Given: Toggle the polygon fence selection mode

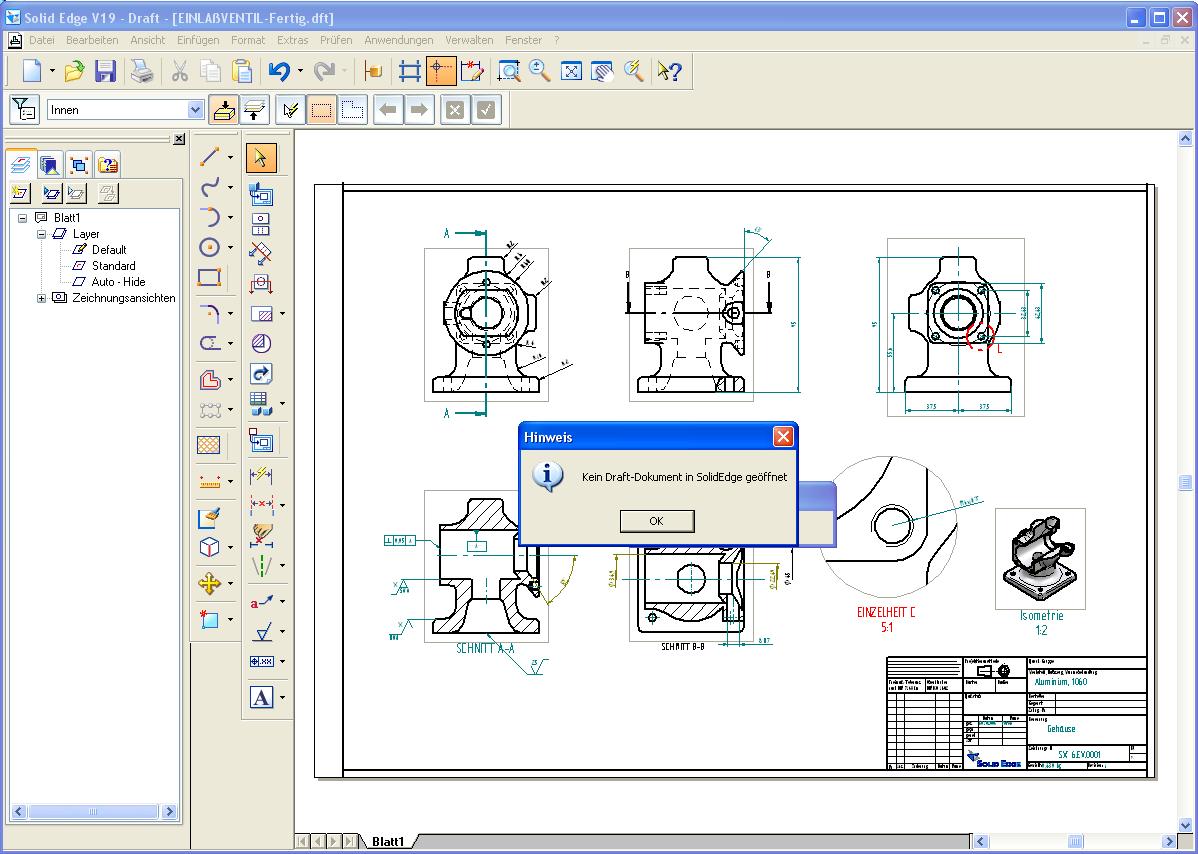Looking at the screenshot, I should coord(351,110).
